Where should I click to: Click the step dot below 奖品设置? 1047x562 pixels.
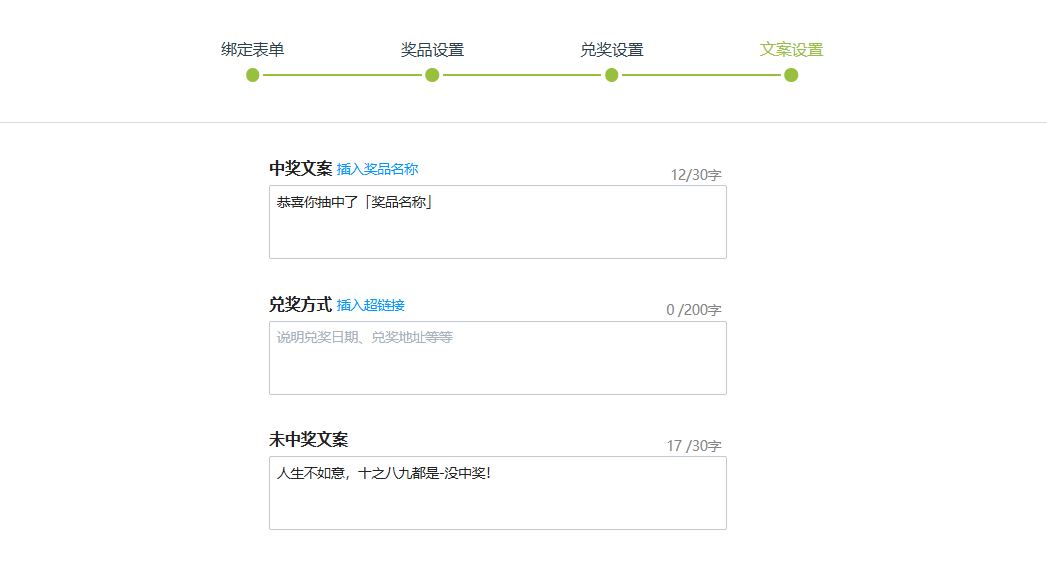[432, 75]
